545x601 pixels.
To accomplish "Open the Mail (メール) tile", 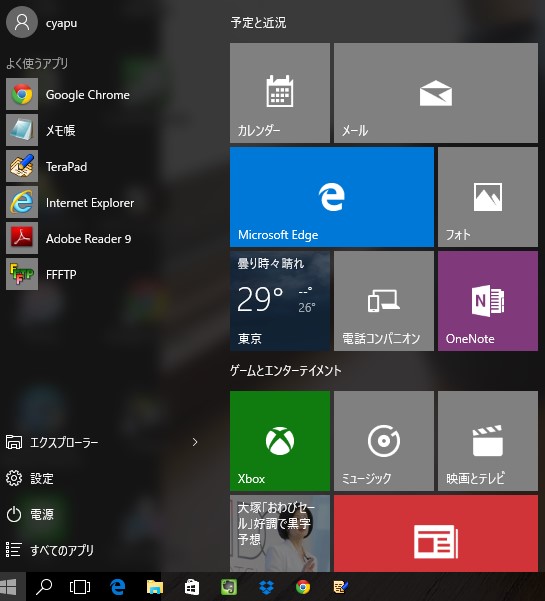I will [x=436, y=93].
